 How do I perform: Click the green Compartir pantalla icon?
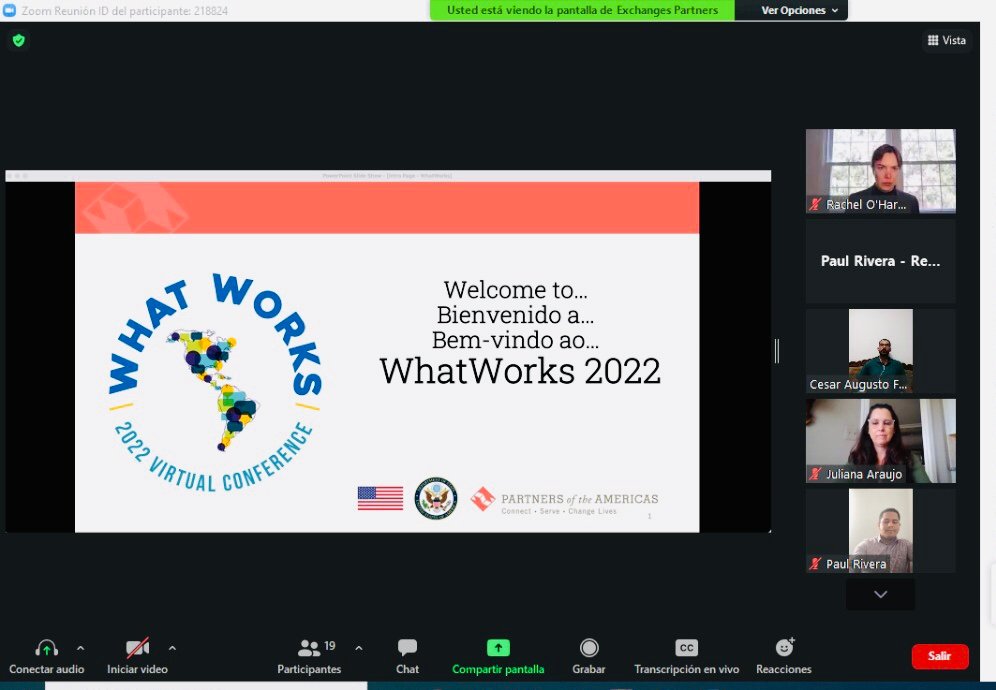498,647
